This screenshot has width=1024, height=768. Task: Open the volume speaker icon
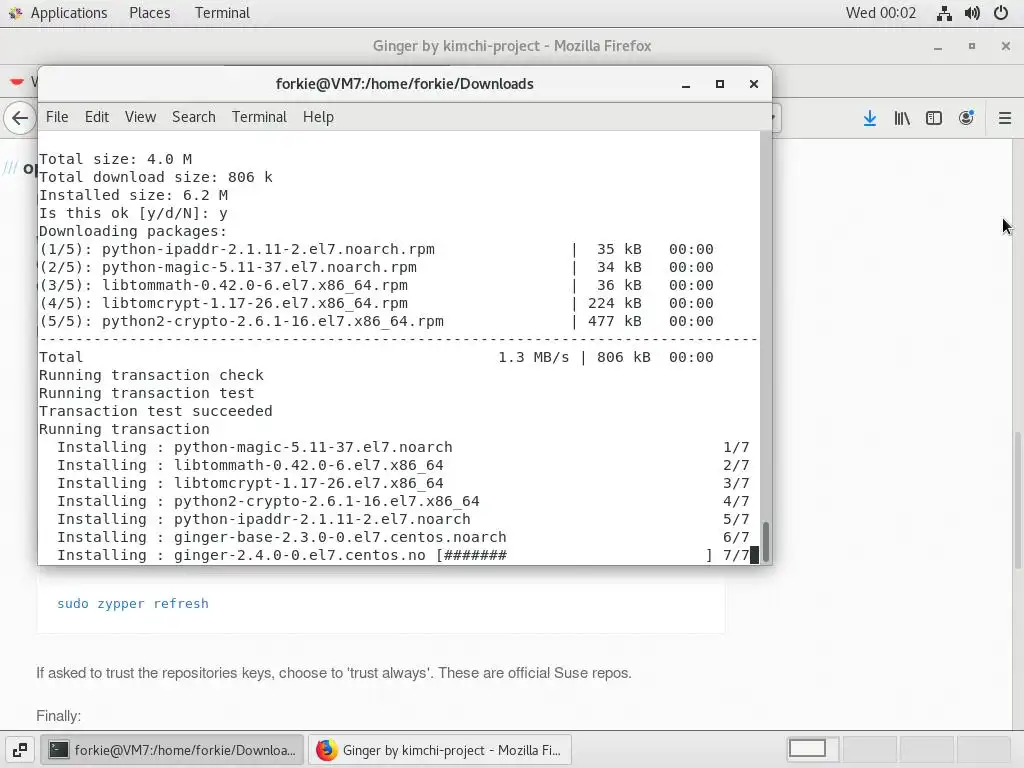pyautogui.click(x=972, y=13)
